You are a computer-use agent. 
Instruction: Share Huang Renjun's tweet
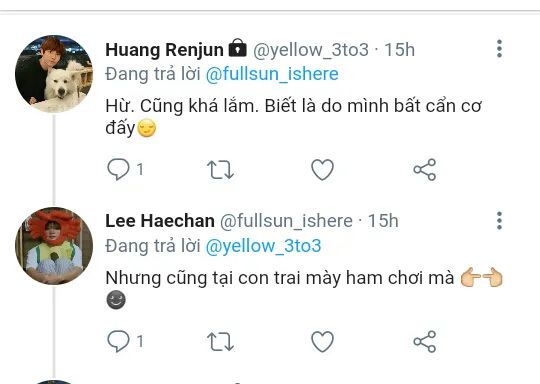coord(425,169)
